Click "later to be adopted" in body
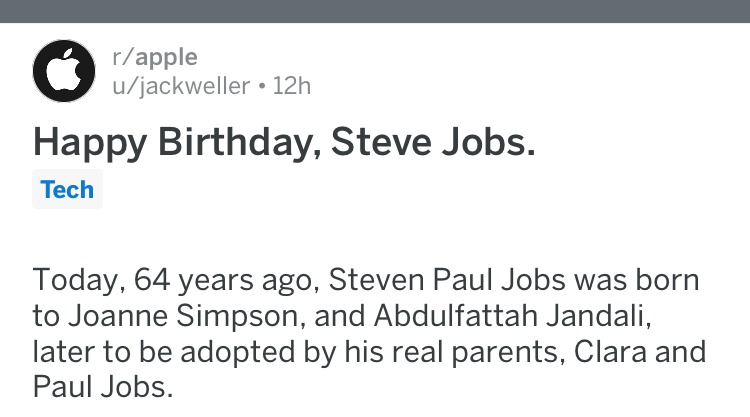This screenshot has width=750, height=417. [164, 352]
